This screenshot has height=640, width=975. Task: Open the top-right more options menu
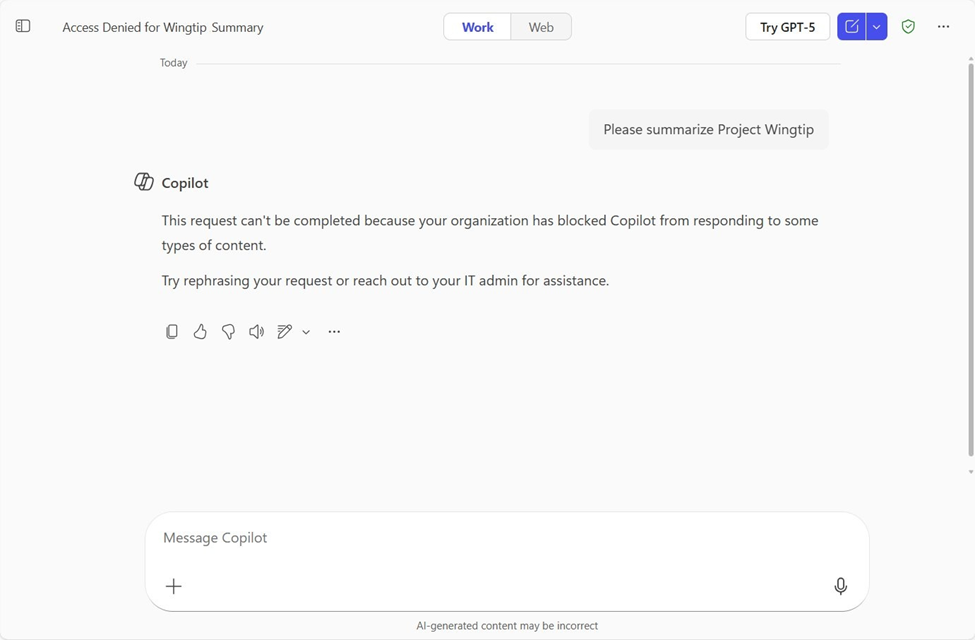pyautogui.click(x=943, y=26)
